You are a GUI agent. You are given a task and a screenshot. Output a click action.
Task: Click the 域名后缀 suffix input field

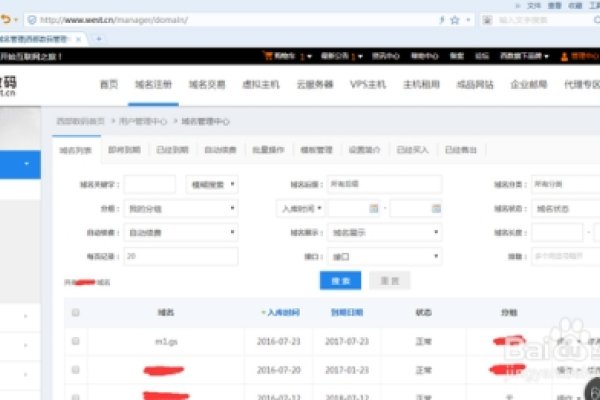[x=385, y=184]
